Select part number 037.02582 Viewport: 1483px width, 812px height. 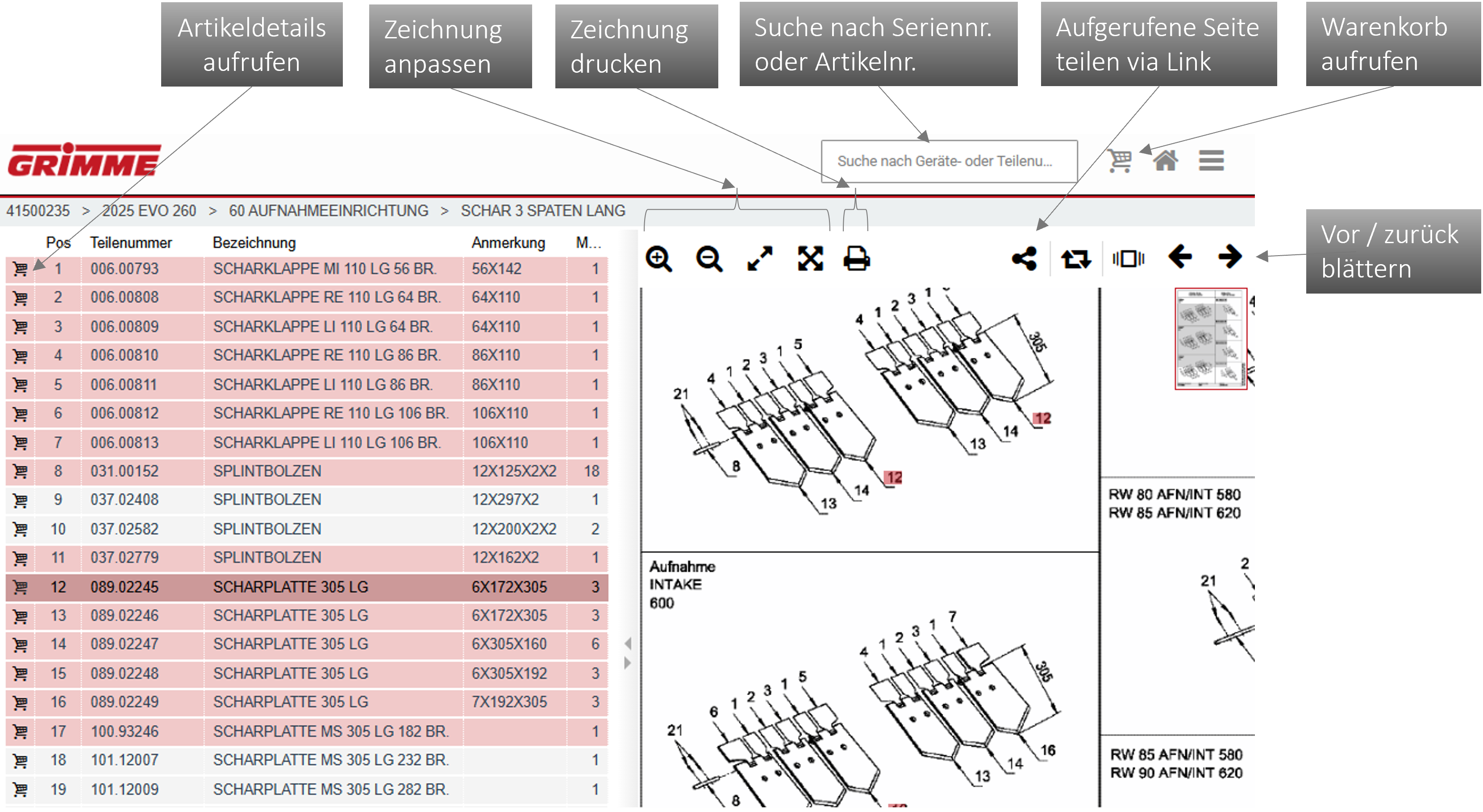click(x=125, y=529)
